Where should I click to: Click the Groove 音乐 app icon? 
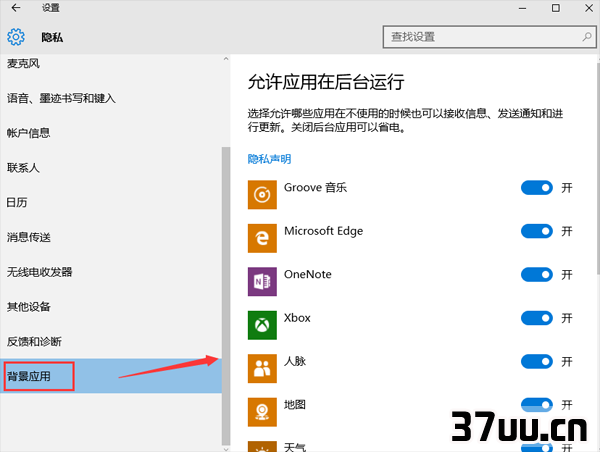(x=262, y=195)
